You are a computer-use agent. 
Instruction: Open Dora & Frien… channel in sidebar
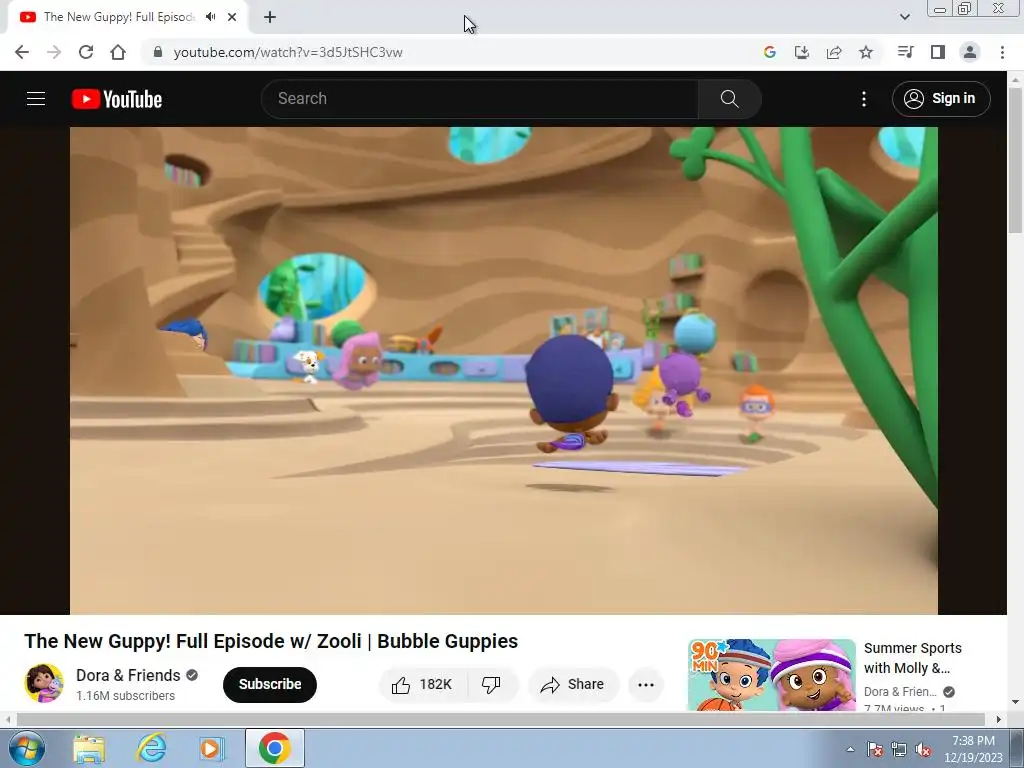click(x=900, y=692)
